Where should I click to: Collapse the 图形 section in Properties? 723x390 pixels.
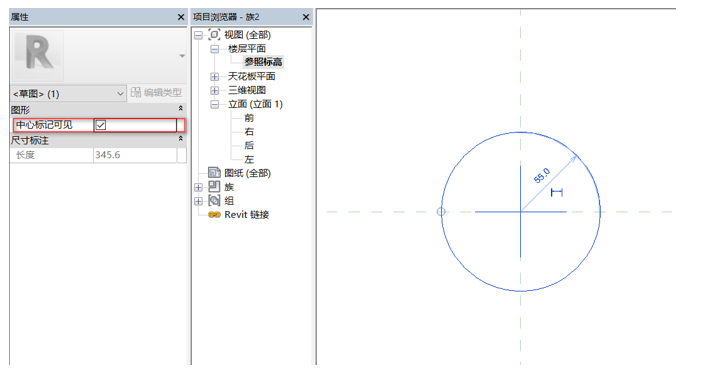[x=181, y=108]
